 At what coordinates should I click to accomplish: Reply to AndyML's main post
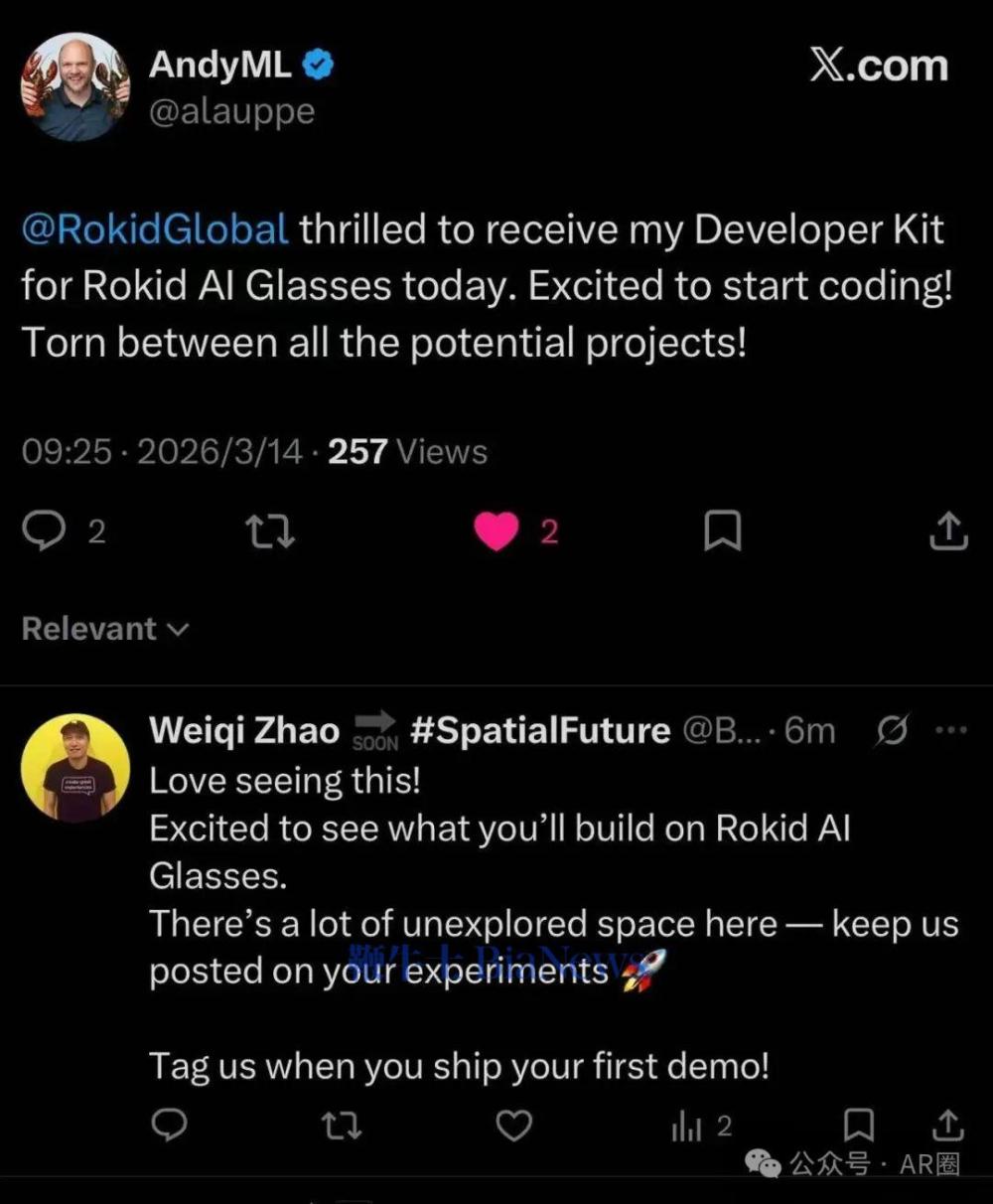tap(44, 531)
